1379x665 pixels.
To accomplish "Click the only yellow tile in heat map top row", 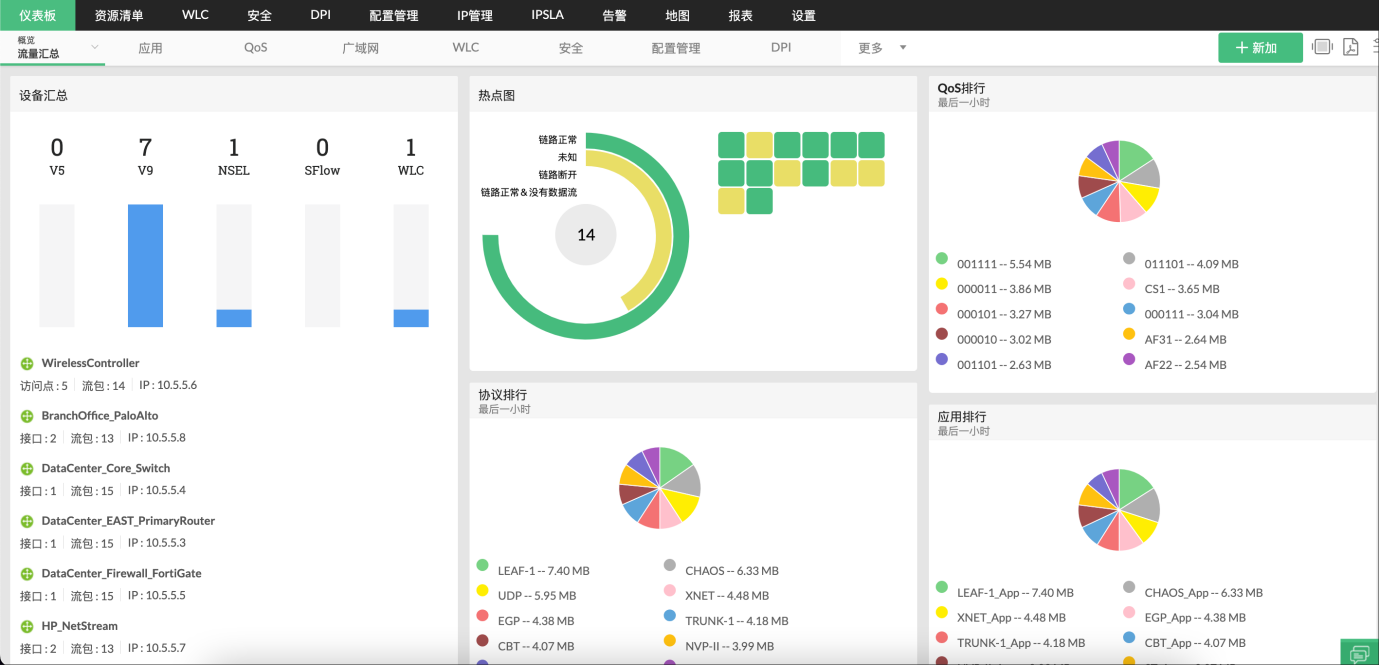I will point(759,145).
